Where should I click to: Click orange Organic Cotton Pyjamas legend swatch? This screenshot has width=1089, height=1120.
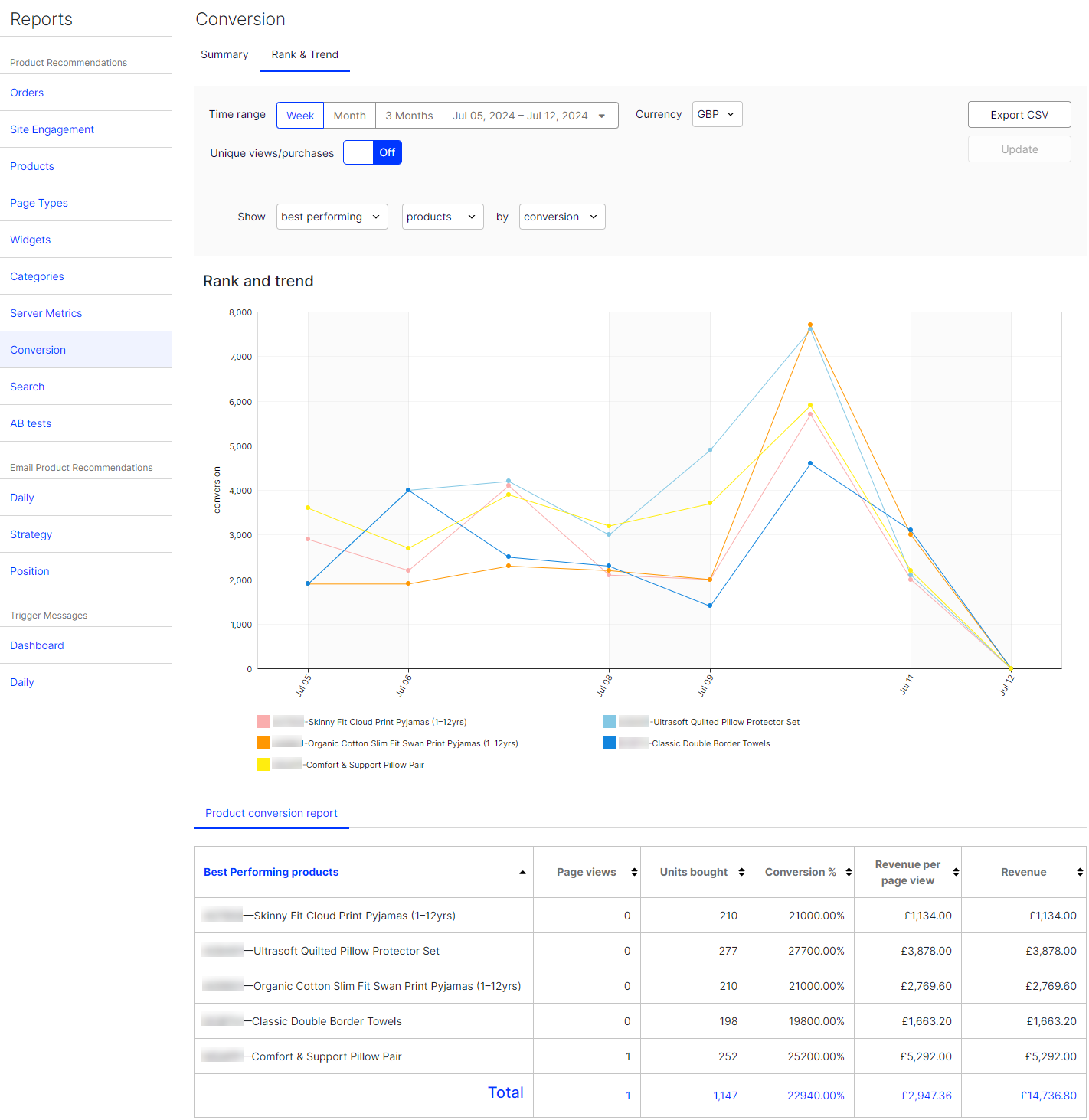click(x=263, y=743)
